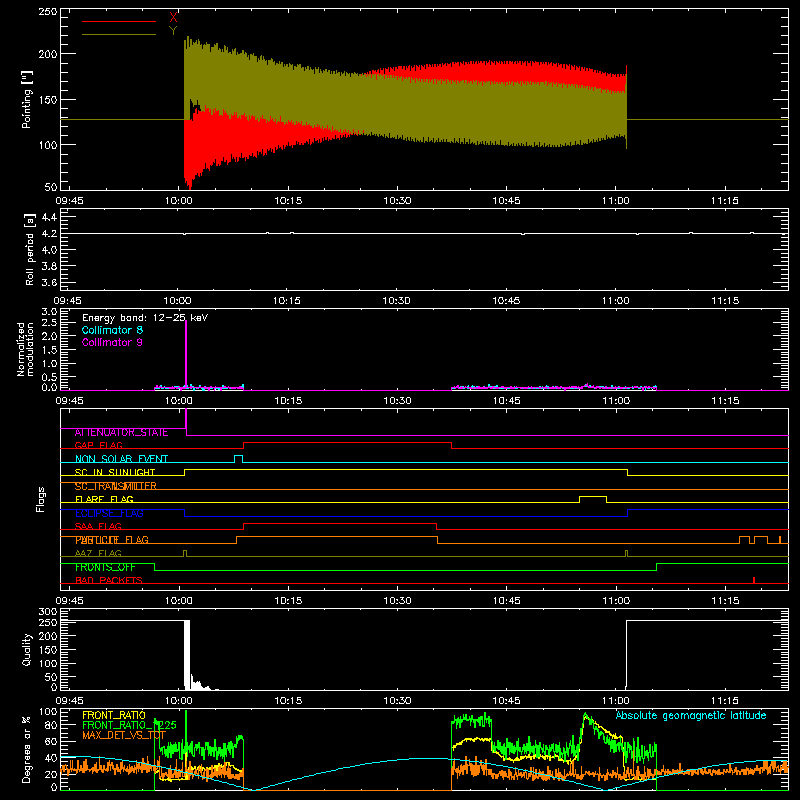This screenshot has width=800, height=800.
Task: Click the GAP_FLAG label
Action: 99,445
